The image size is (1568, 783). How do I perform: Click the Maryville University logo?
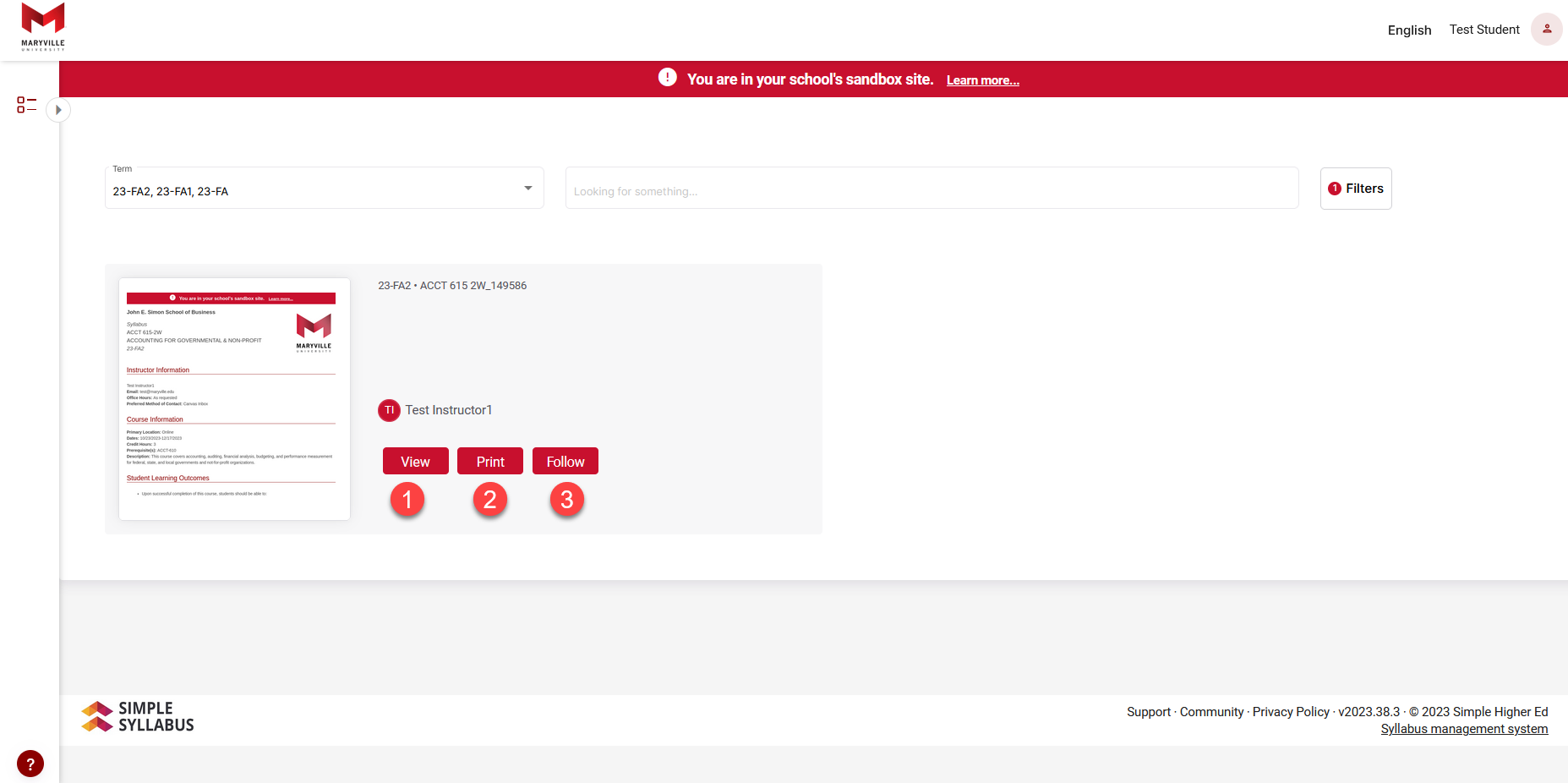pos(43,27)
